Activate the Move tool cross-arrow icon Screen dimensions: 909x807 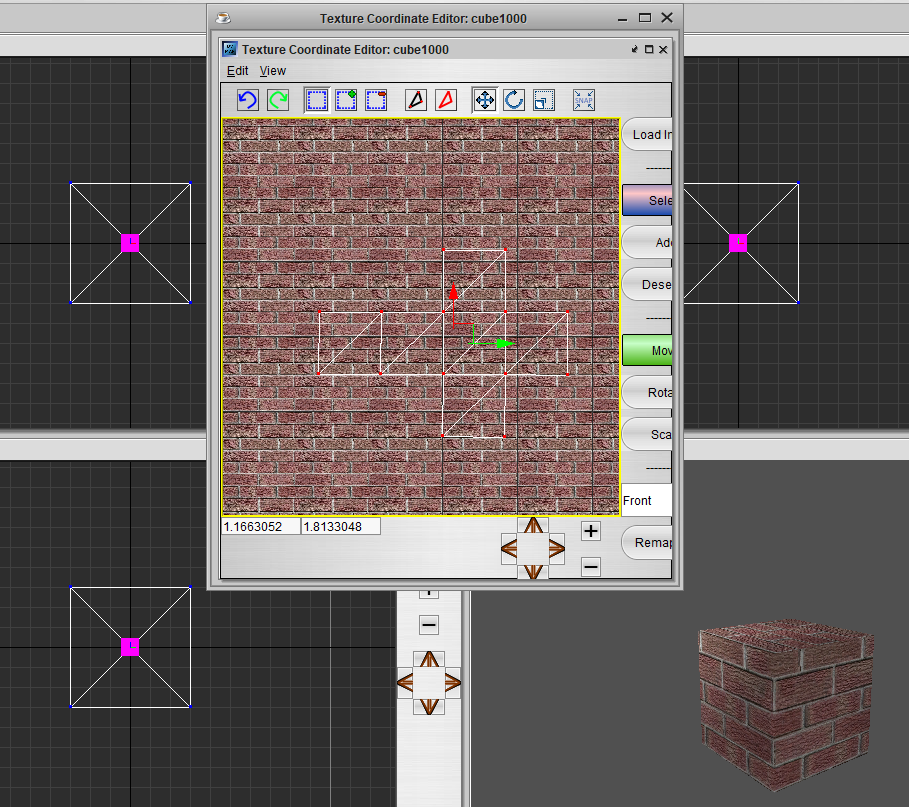[485, 100]
